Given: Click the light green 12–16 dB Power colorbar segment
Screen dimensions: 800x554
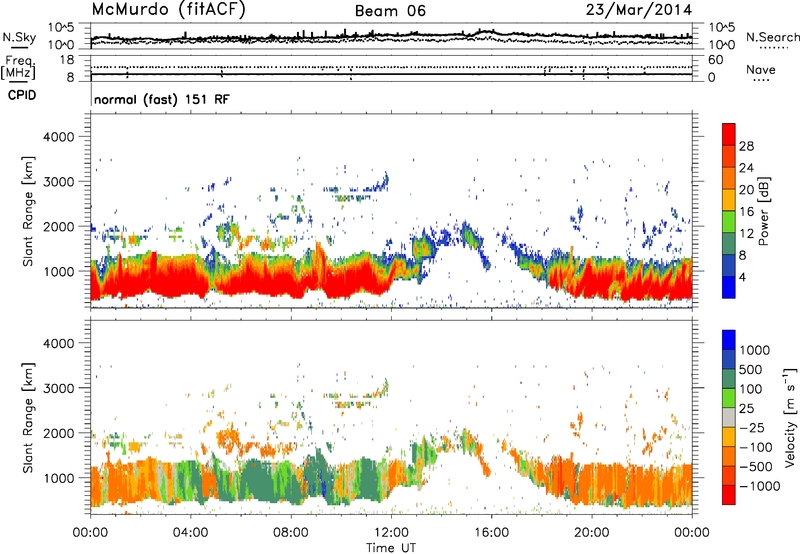Looking at the screenshot, I should point(729,222).
